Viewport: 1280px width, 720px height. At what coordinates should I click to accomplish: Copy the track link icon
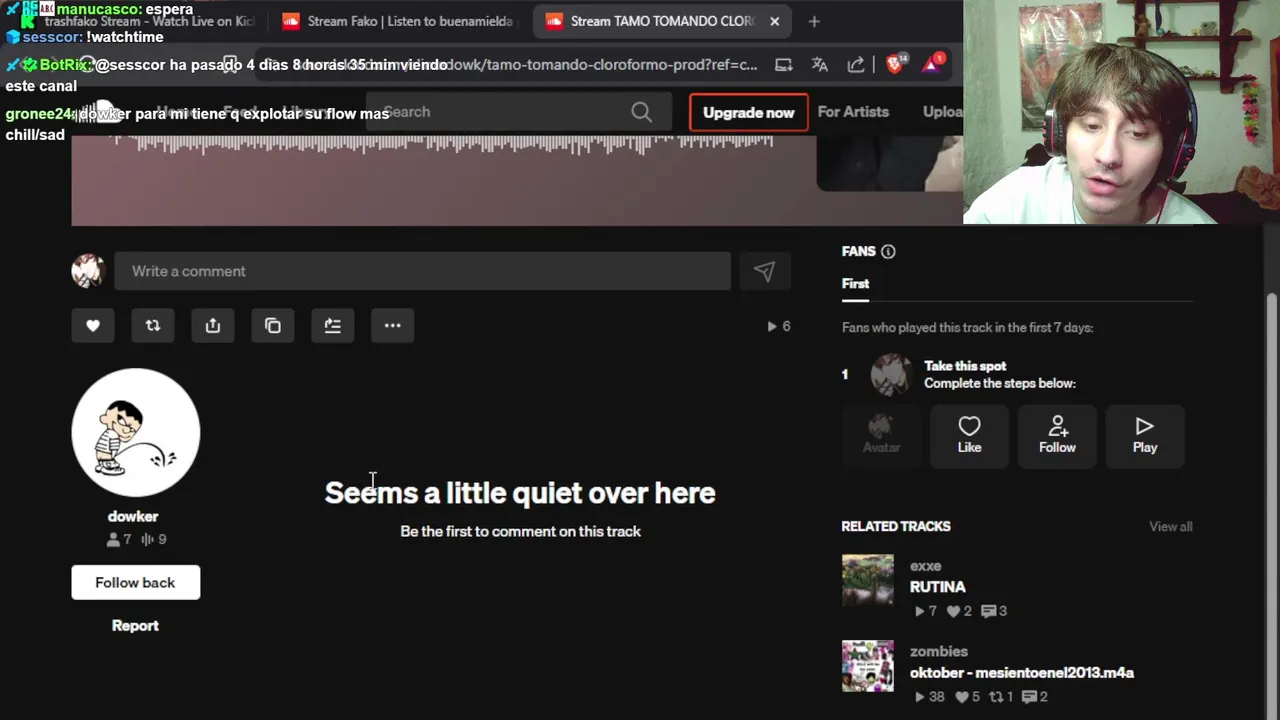(x=273, y=325)
